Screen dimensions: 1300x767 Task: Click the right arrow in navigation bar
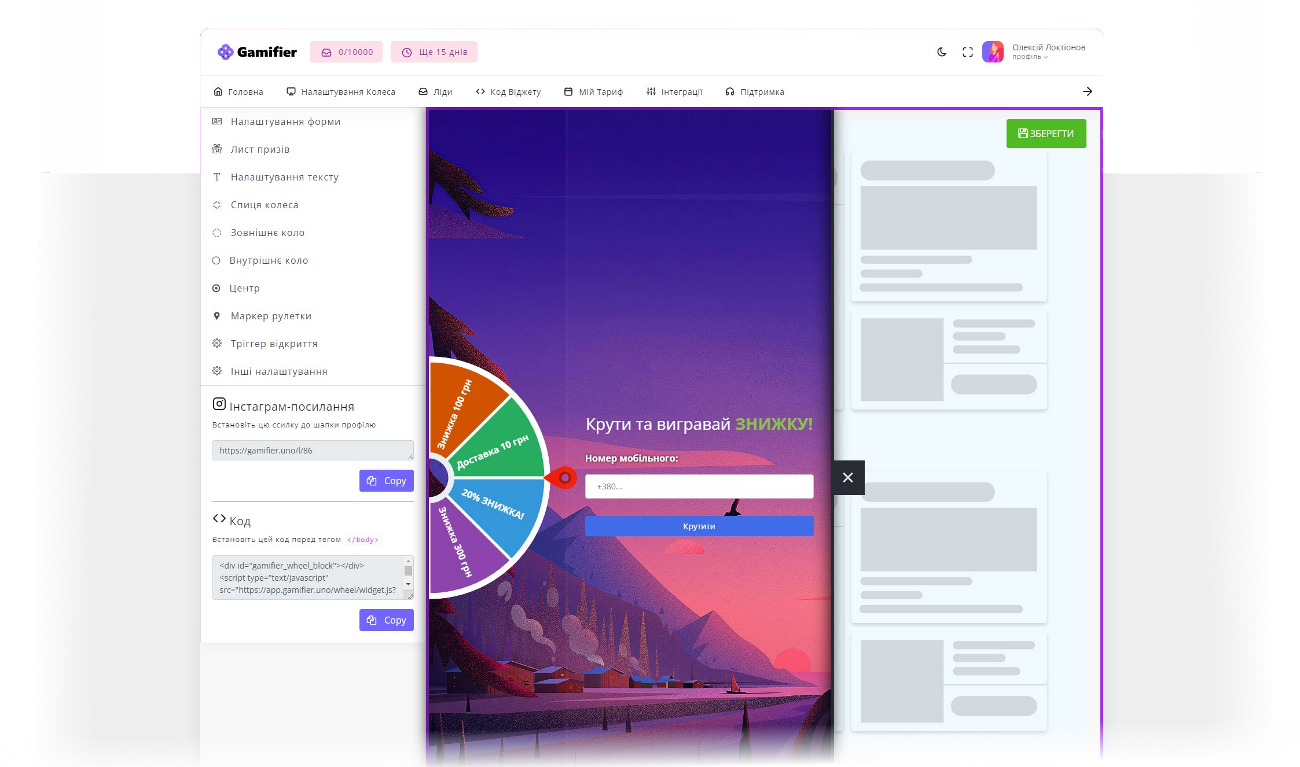[1087, 92]
